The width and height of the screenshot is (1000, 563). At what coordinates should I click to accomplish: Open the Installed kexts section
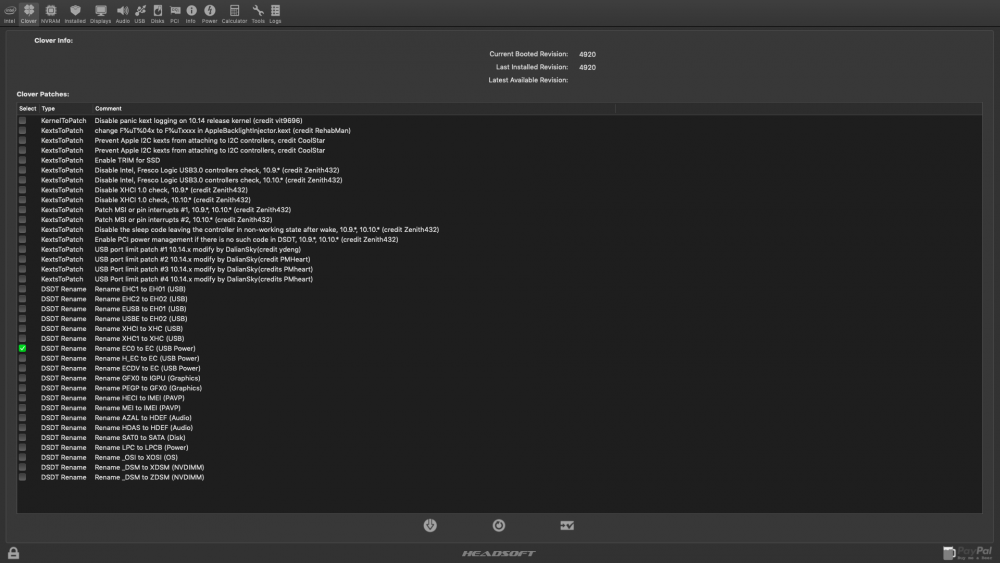click(75, 13)
